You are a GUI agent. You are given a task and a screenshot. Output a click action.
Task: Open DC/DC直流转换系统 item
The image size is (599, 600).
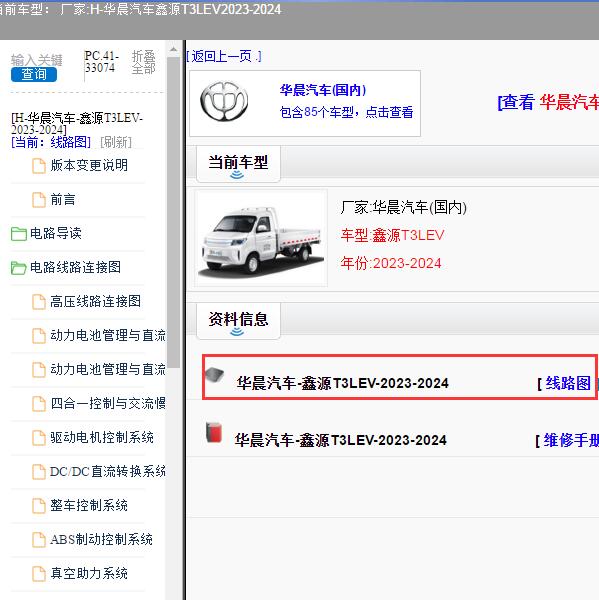tap(108, 471)
